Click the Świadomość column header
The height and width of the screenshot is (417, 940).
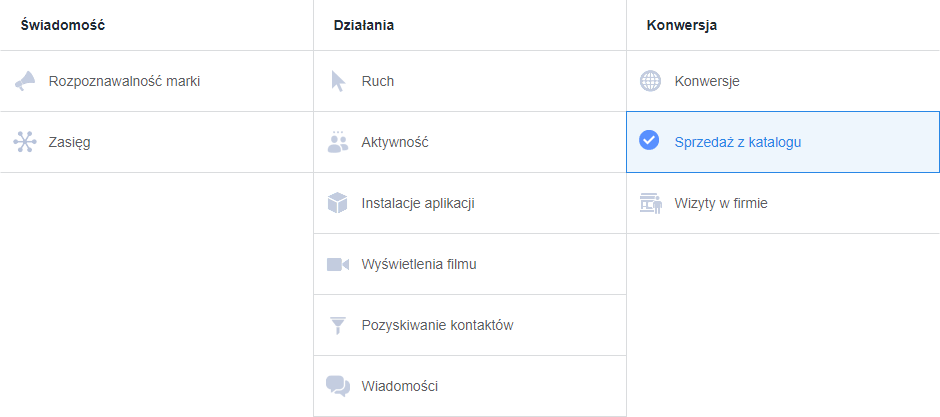(x=62, y=25)
